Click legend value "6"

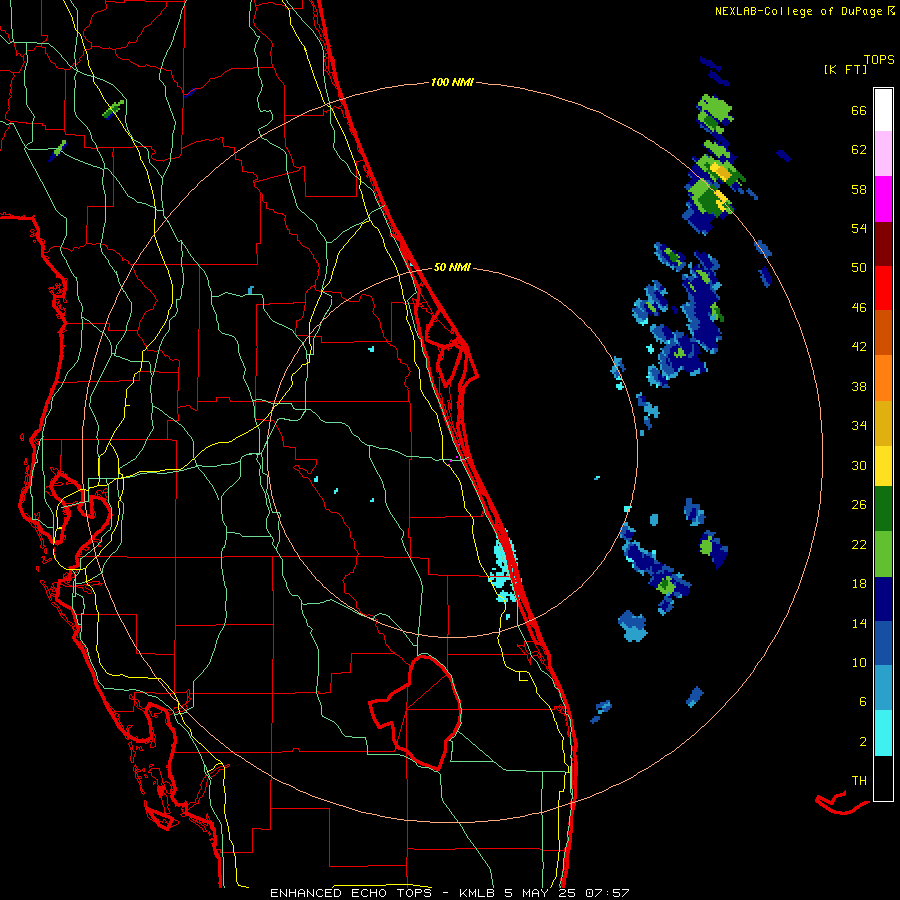(863, 702)
